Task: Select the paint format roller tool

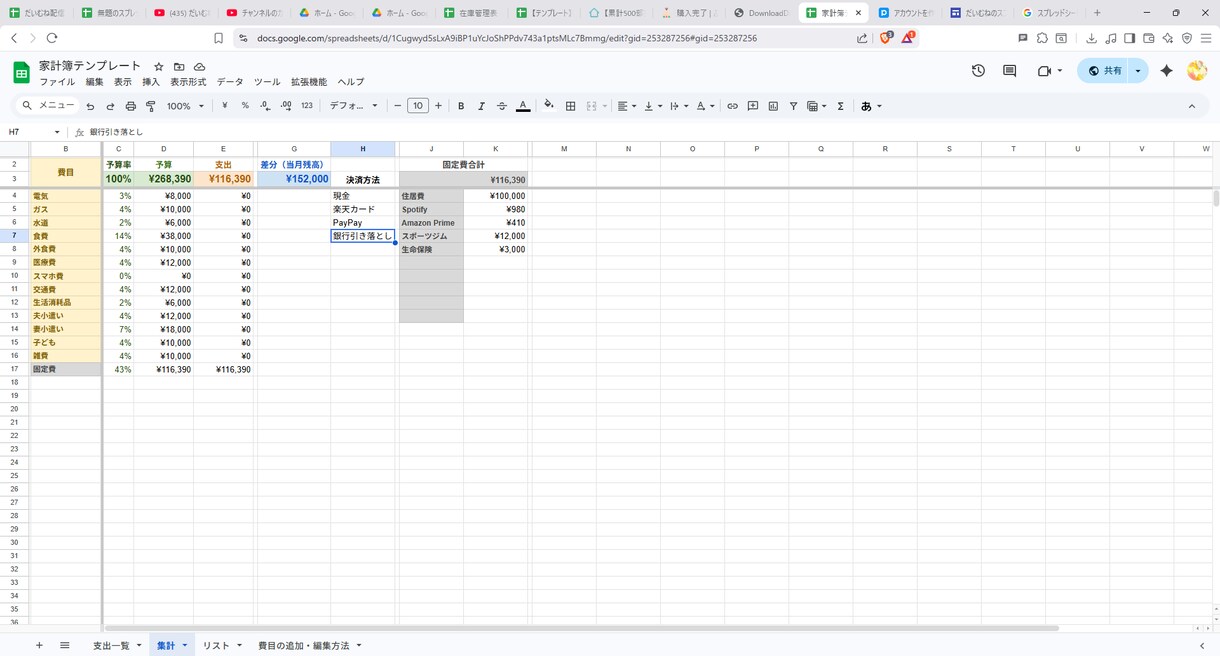Action: (151, 106)
